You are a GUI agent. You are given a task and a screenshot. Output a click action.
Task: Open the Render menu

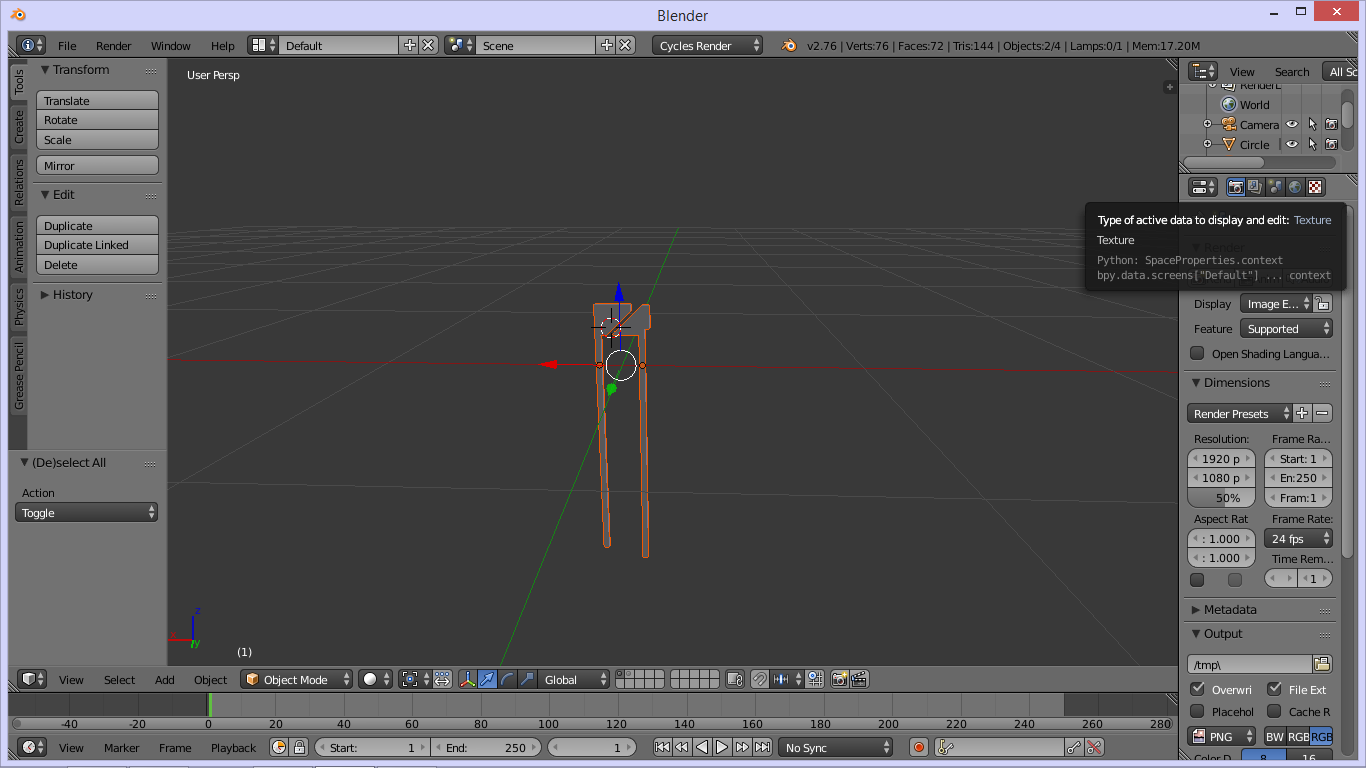[114, 45]
